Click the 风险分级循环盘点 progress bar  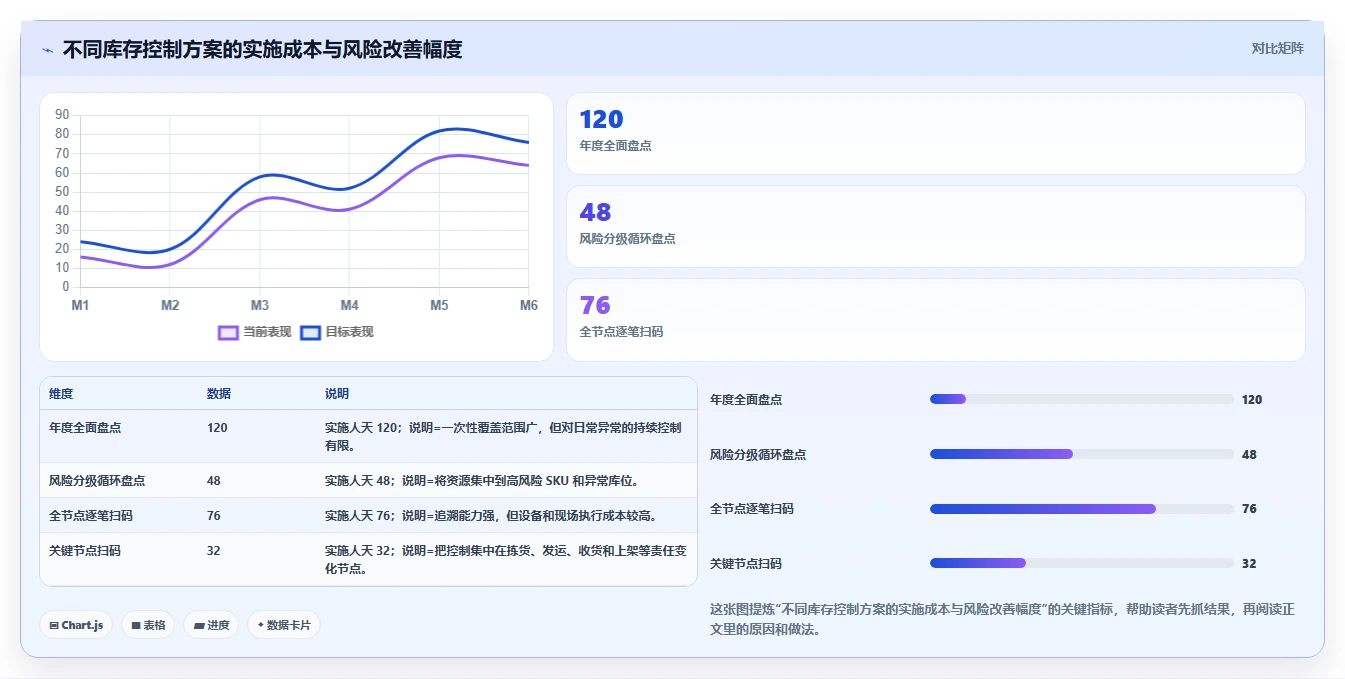pyautogui.click(x=1082, y=454)
